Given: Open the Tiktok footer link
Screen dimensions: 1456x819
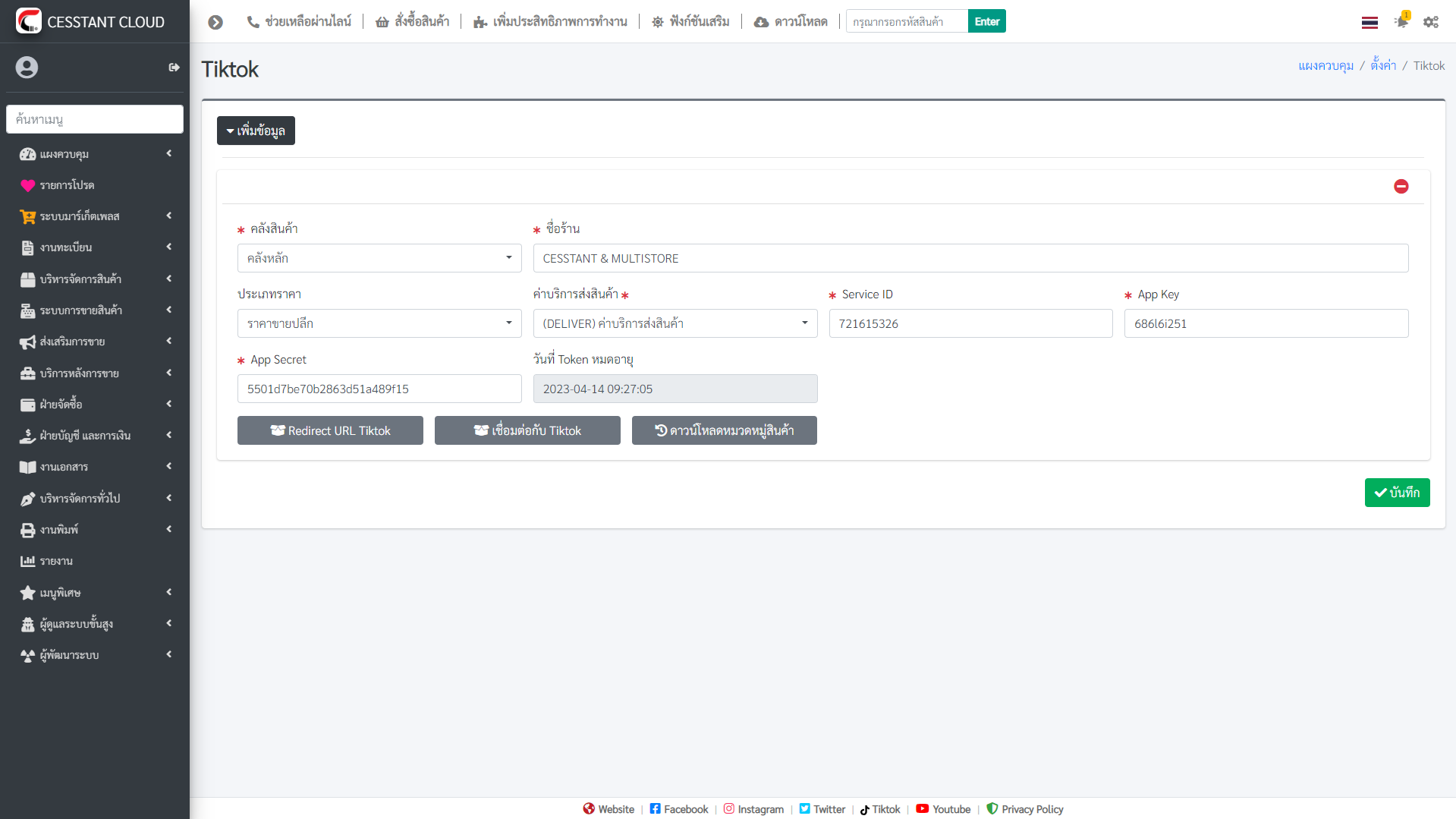Looking at the screenshot, I should click(880, 809).
